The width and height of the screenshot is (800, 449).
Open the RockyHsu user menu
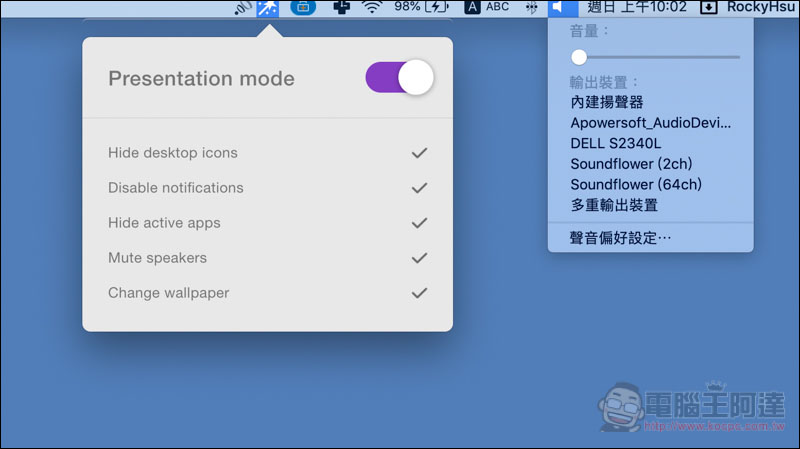coord(761,7)
